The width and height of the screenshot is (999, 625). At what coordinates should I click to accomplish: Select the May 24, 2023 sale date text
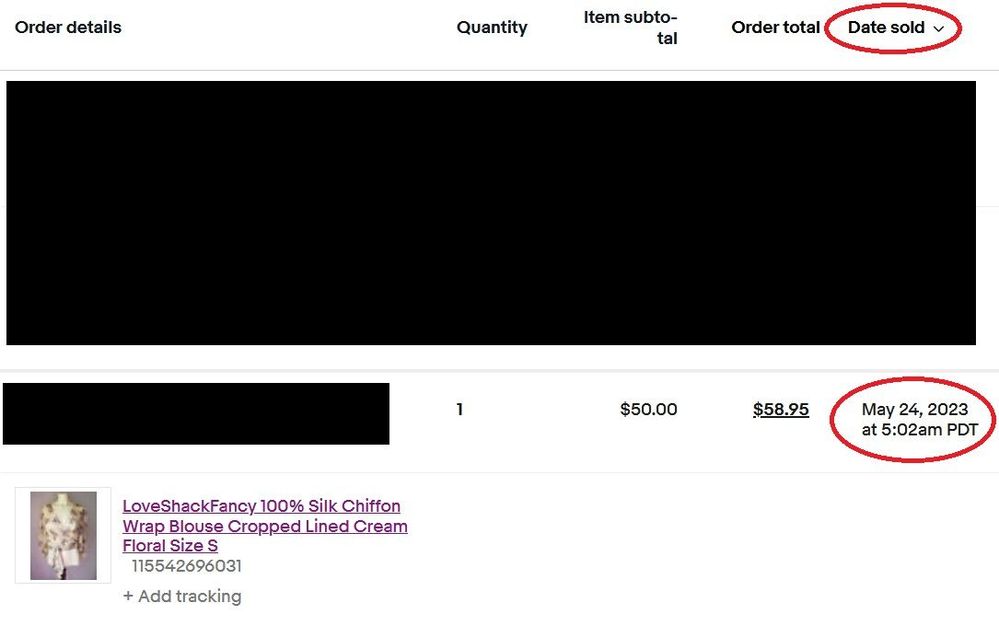pyautogui.click(x=914, y=409)
